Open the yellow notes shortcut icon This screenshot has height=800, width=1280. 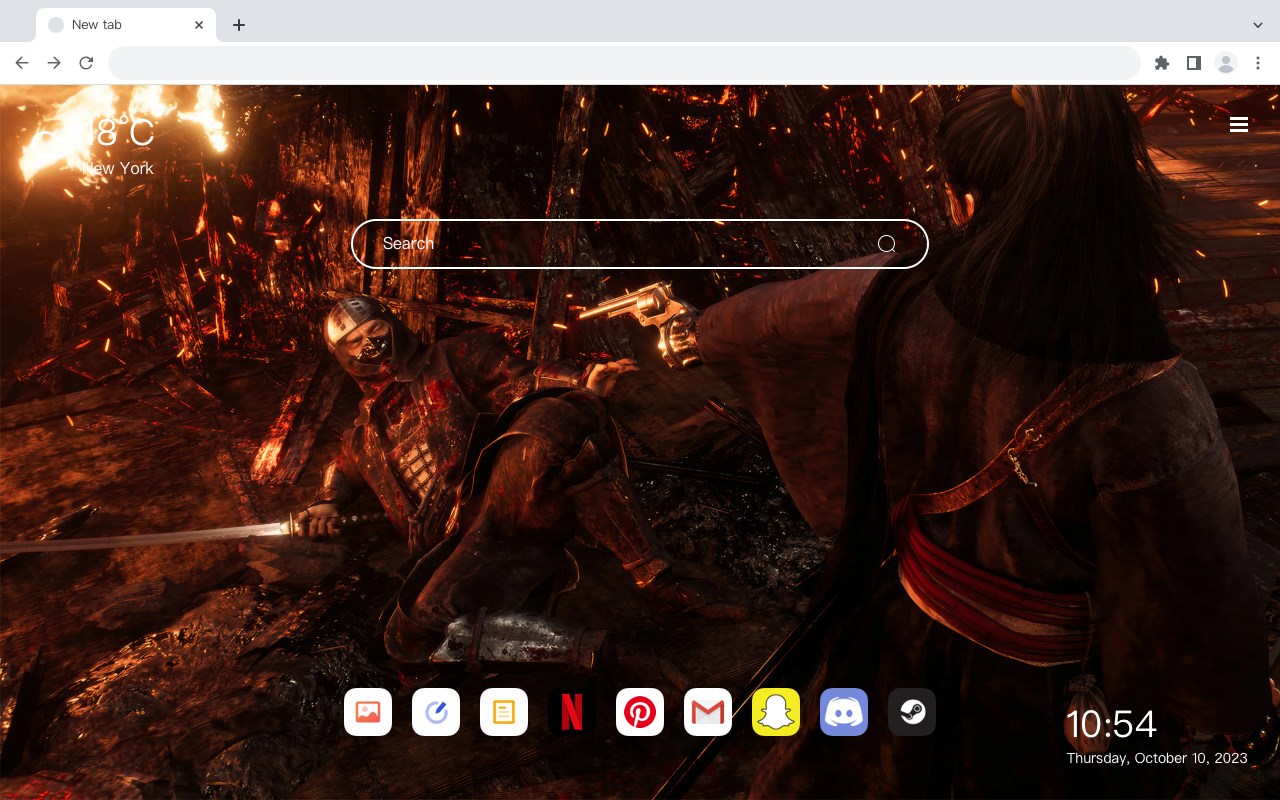pyautogui.click(x=504, y=712)
